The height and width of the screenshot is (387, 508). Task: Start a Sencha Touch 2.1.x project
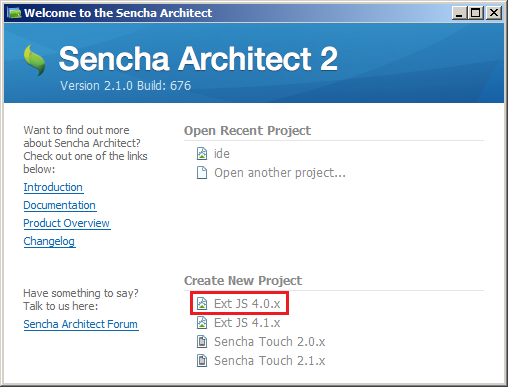[270, 361]
